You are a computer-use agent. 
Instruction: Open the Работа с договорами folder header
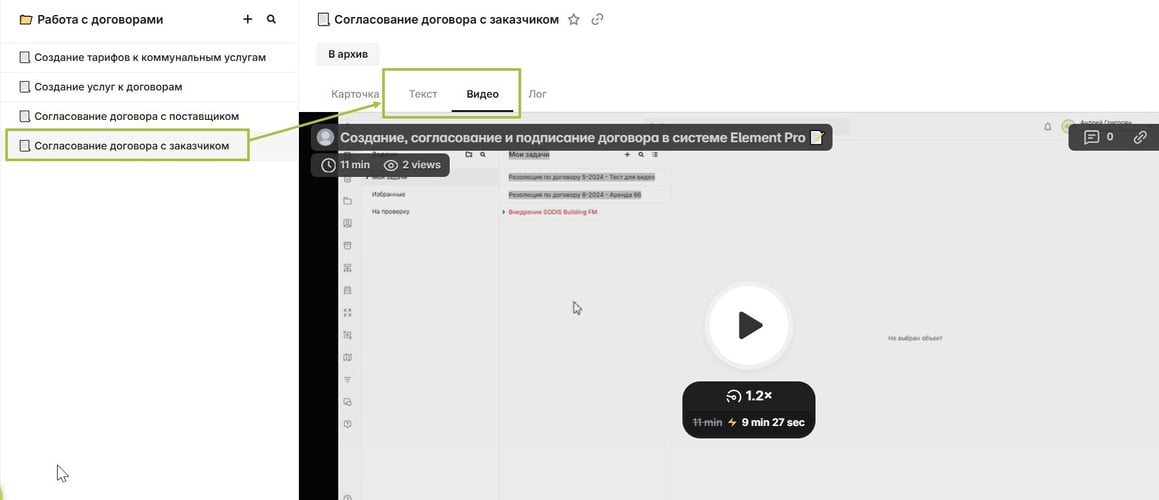coord(92,20)
